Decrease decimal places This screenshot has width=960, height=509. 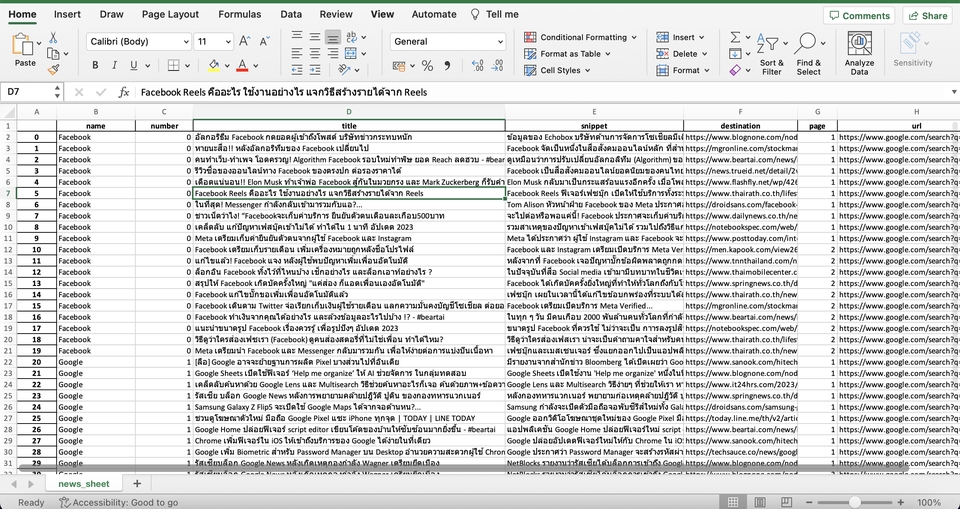tap(496, 66)
